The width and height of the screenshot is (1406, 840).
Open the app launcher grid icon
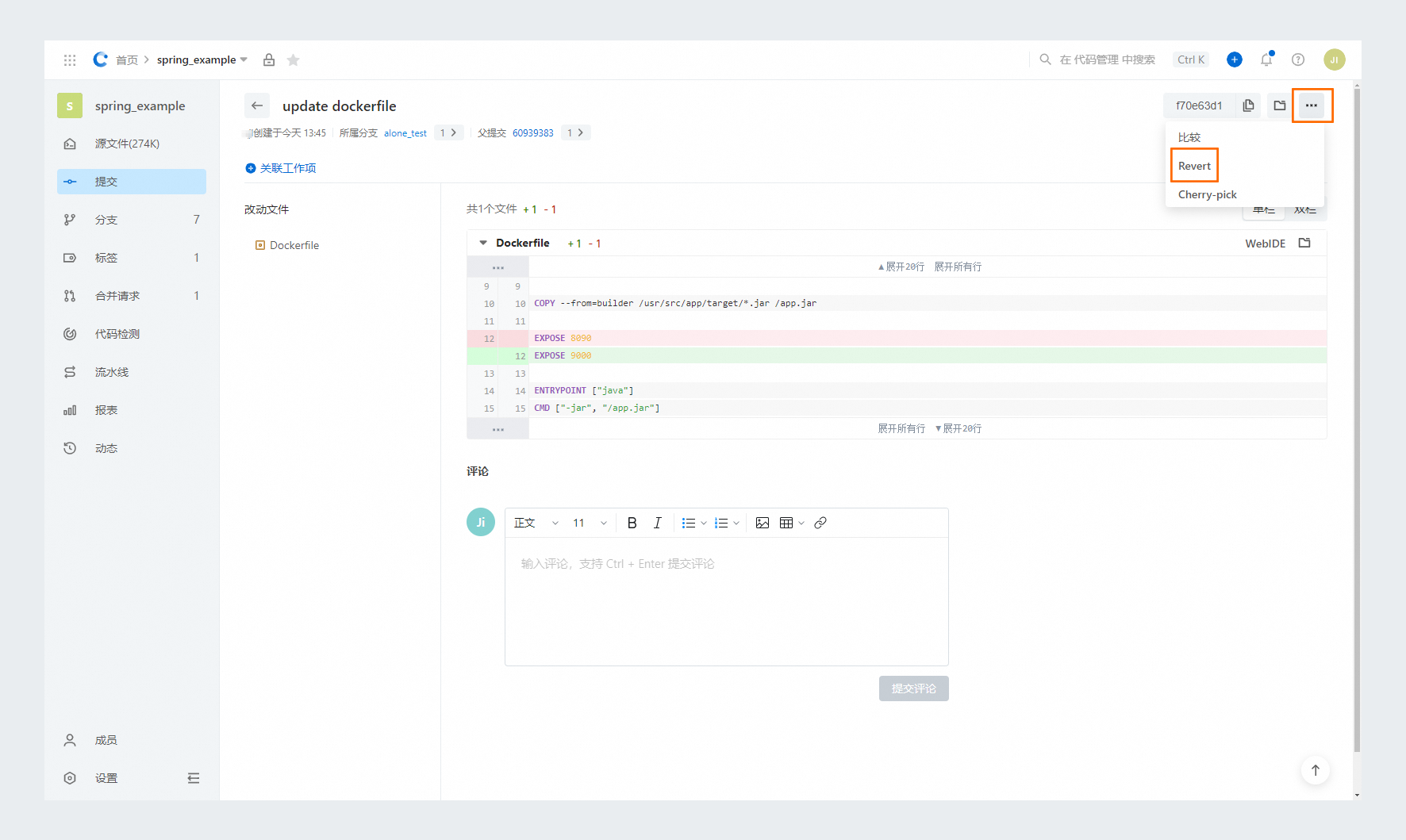click(70, 60)
